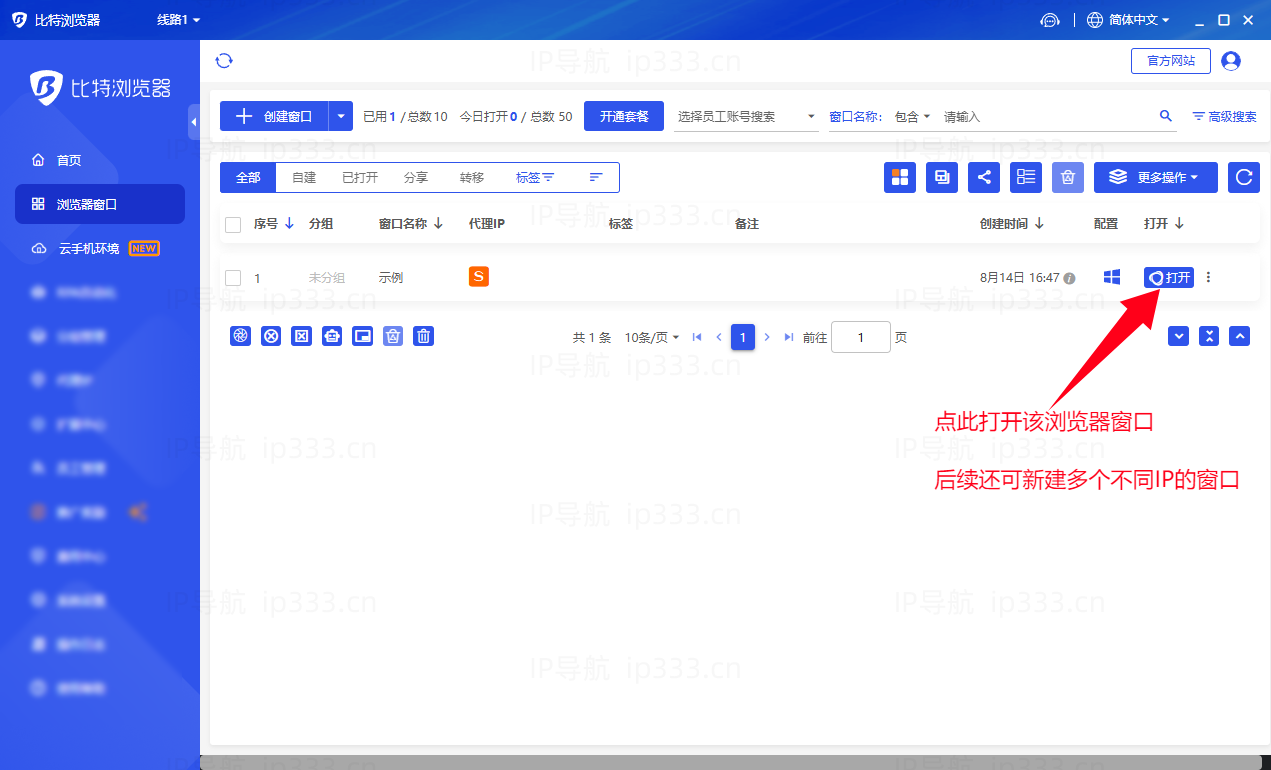Click the up-chevron button at list bottom right

tap(1240, 336)
